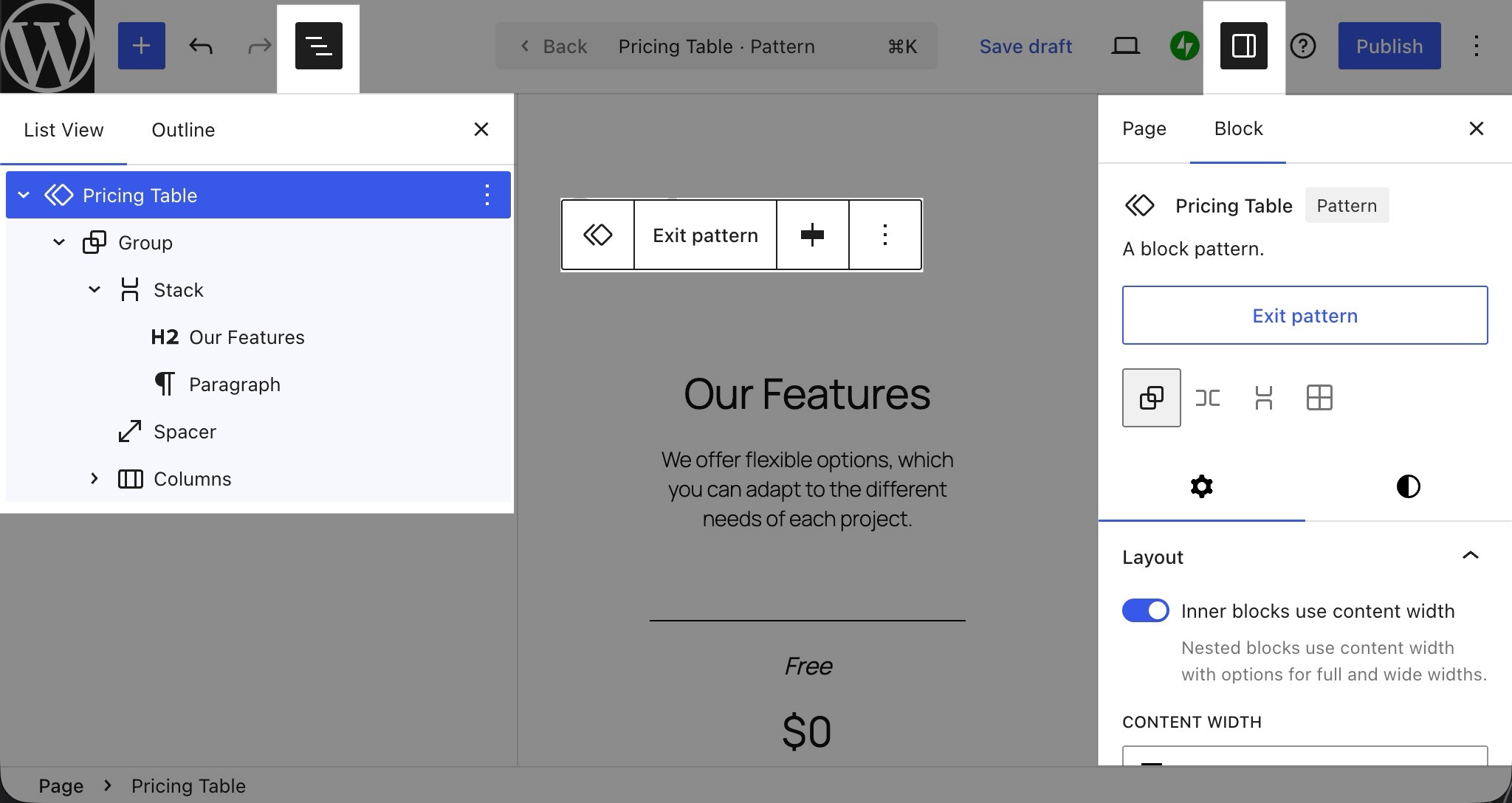Select the H2 Our Features block
1512x803 pixels.
(227, 337)
